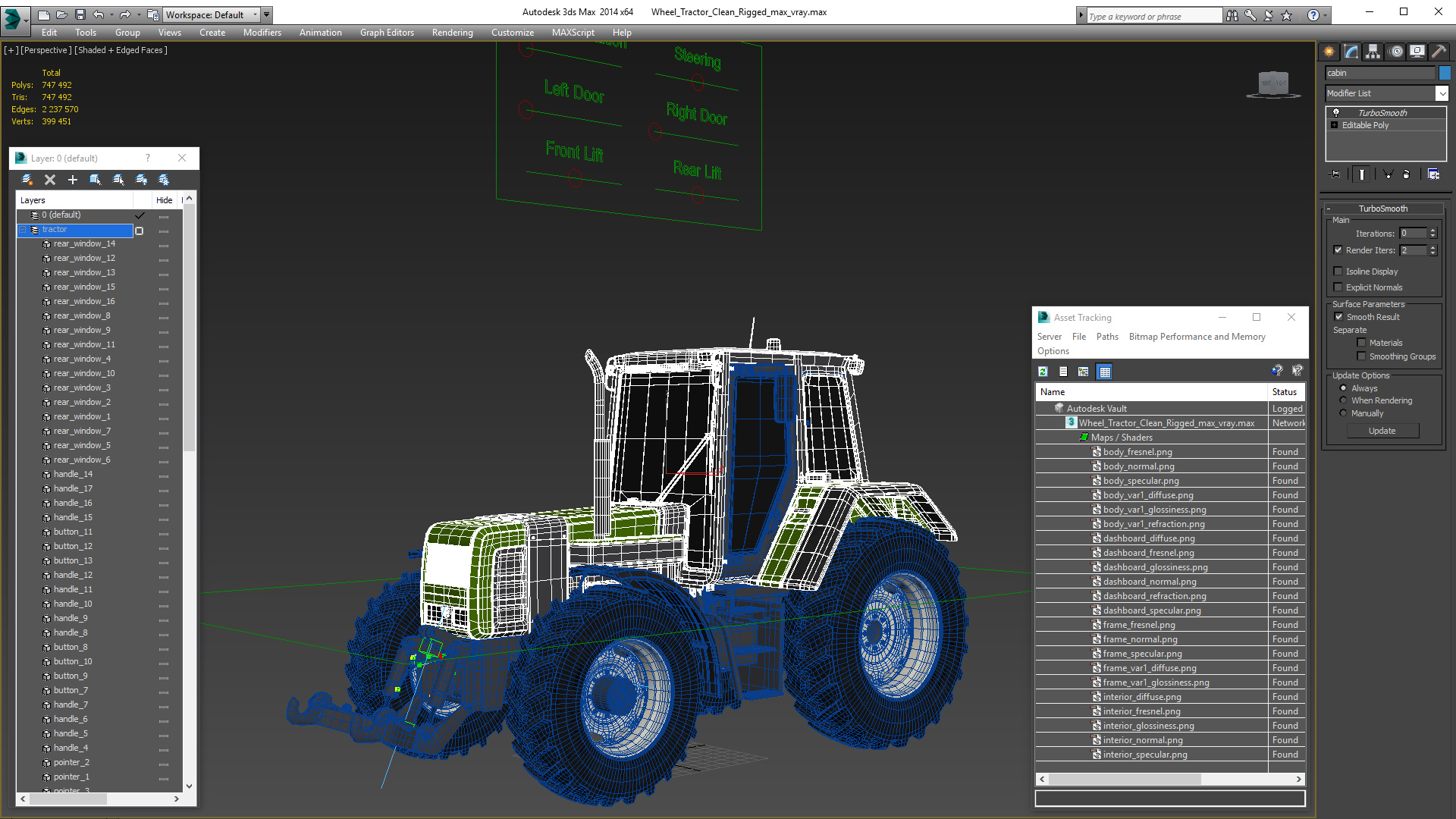
Task: Click Remove Modifier trash icon under stack
Action: click(1407, 174)
